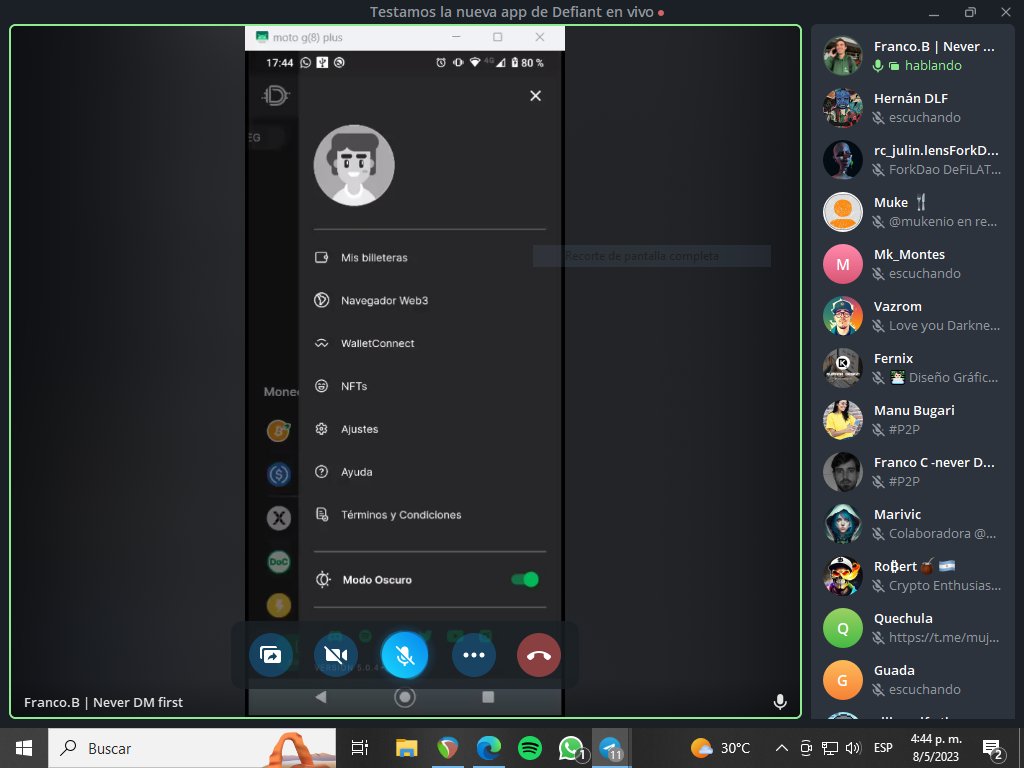Click Quechula's green Q avatar
This screenshot has height=768, width=1024.
[842, 628]
